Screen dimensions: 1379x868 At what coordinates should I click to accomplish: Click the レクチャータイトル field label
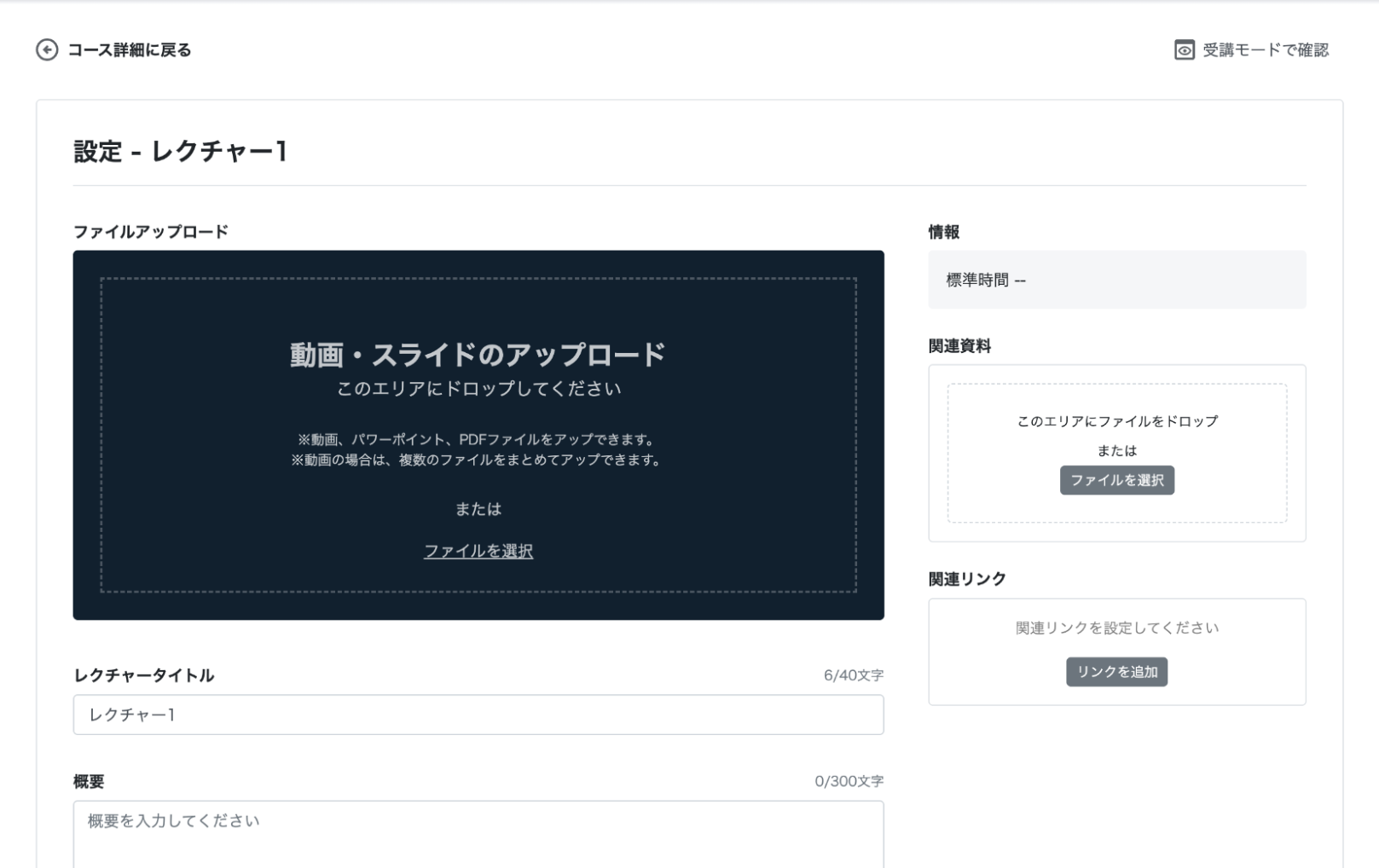click(144, 675)
